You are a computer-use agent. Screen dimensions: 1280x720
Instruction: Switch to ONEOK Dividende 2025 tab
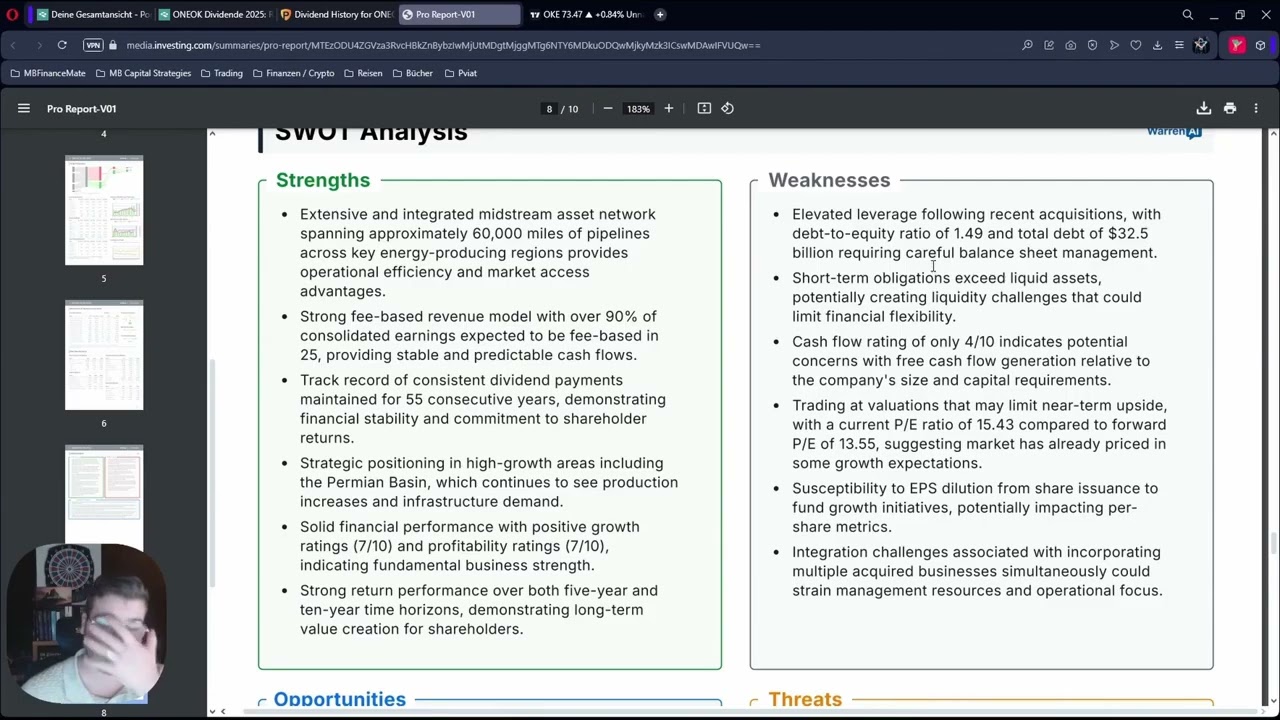[215, 15]
